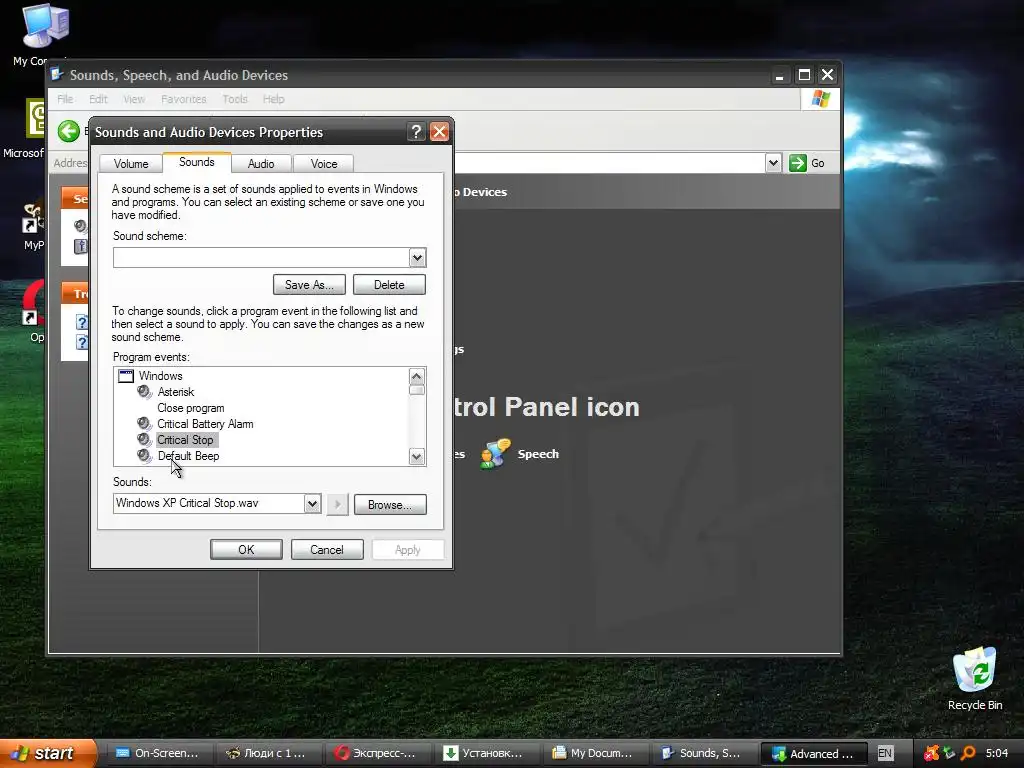This screenshot has height=768, width=1024.
Task: Switch to Установк taskbar item
Action: 487,753
